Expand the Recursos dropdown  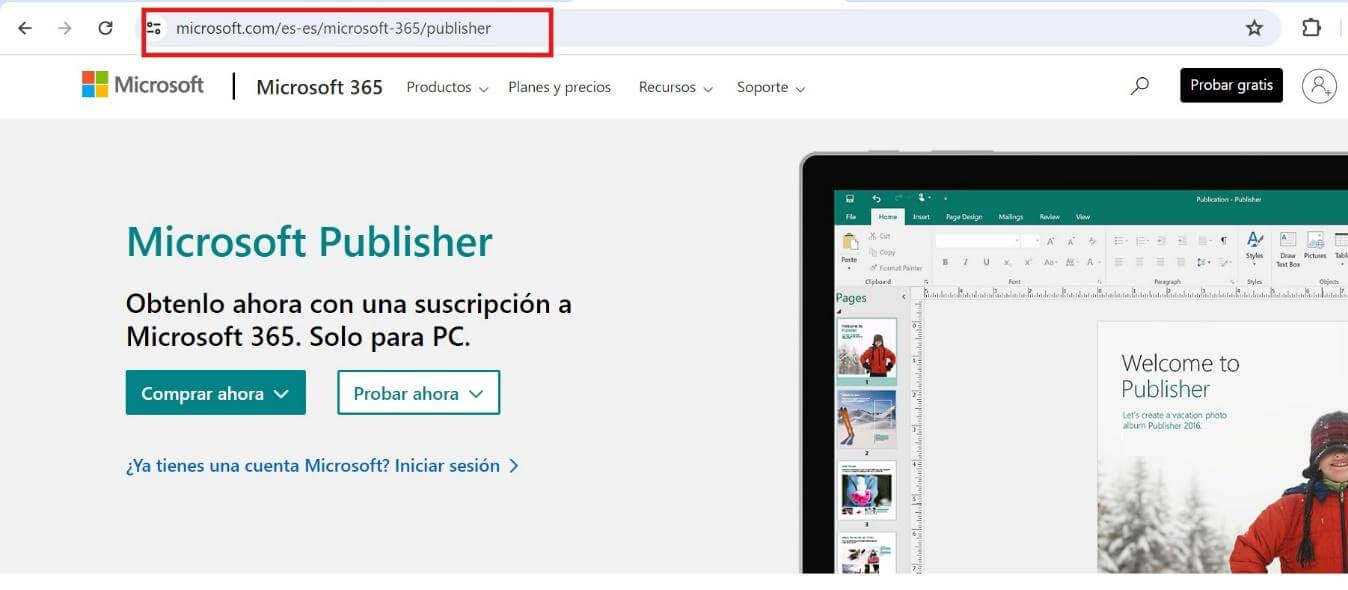tap(676, 87)
